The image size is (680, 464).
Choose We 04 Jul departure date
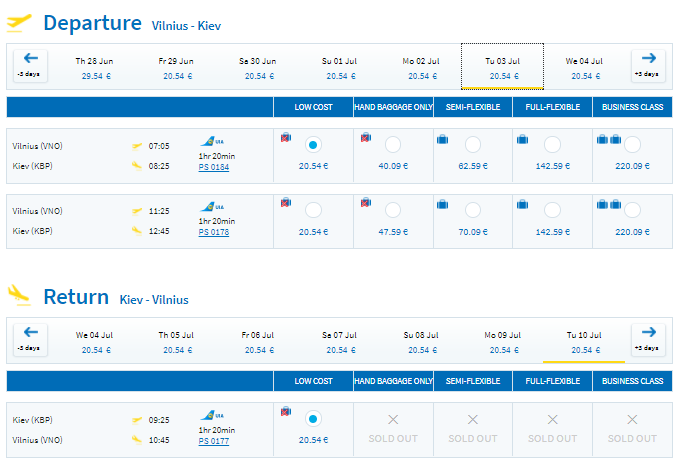(x=584, y=68)
